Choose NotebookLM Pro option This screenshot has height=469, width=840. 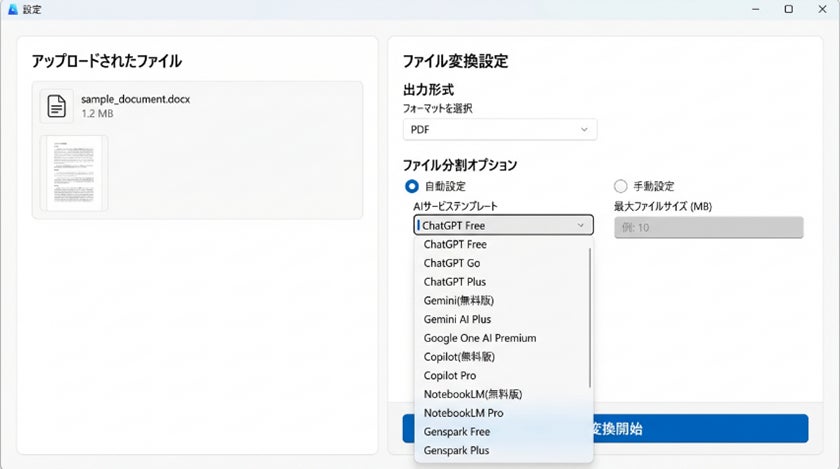[463, 413]
